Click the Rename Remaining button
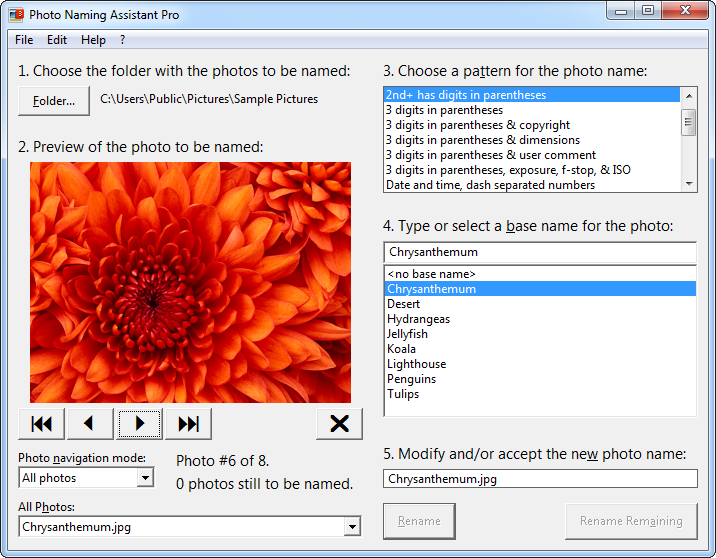716x558 pixels. (x=631, y=520)
